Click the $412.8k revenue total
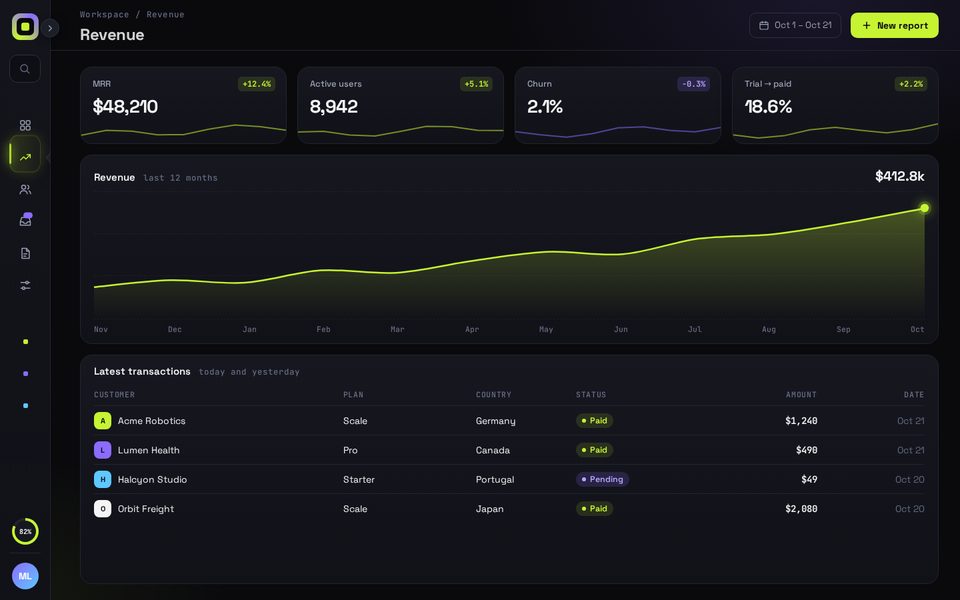960x600 pixels. click(899, 176)
